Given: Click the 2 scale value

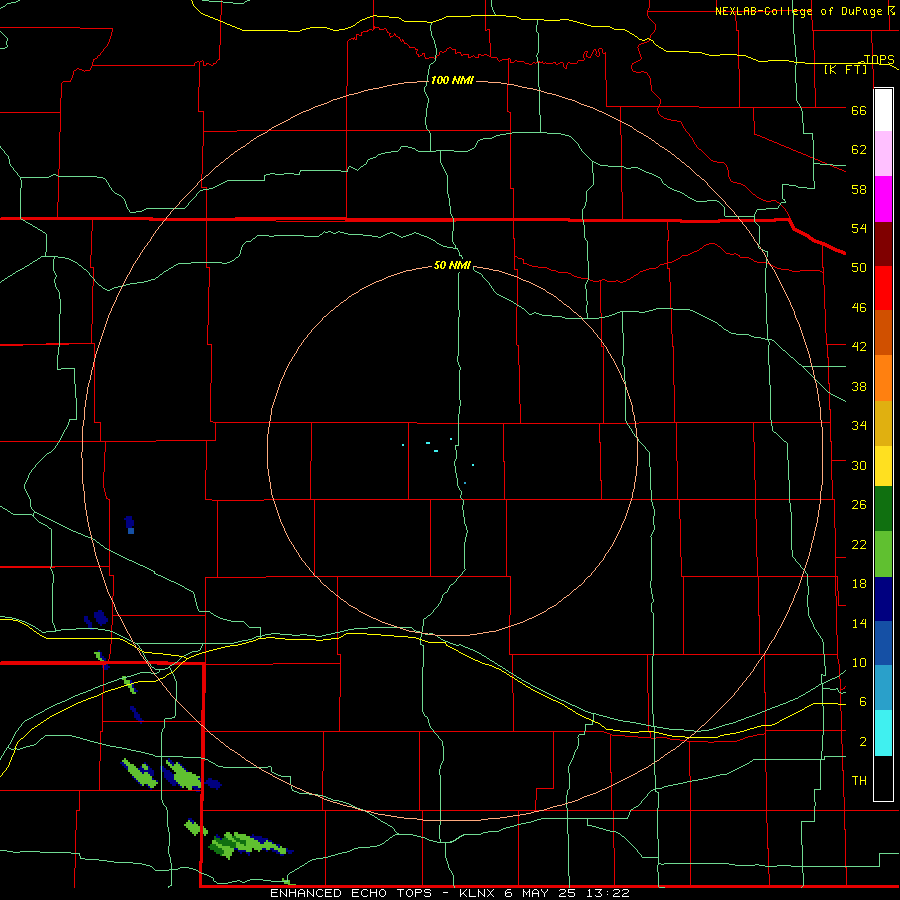Looking at the screenshot, I should point(863,742).
